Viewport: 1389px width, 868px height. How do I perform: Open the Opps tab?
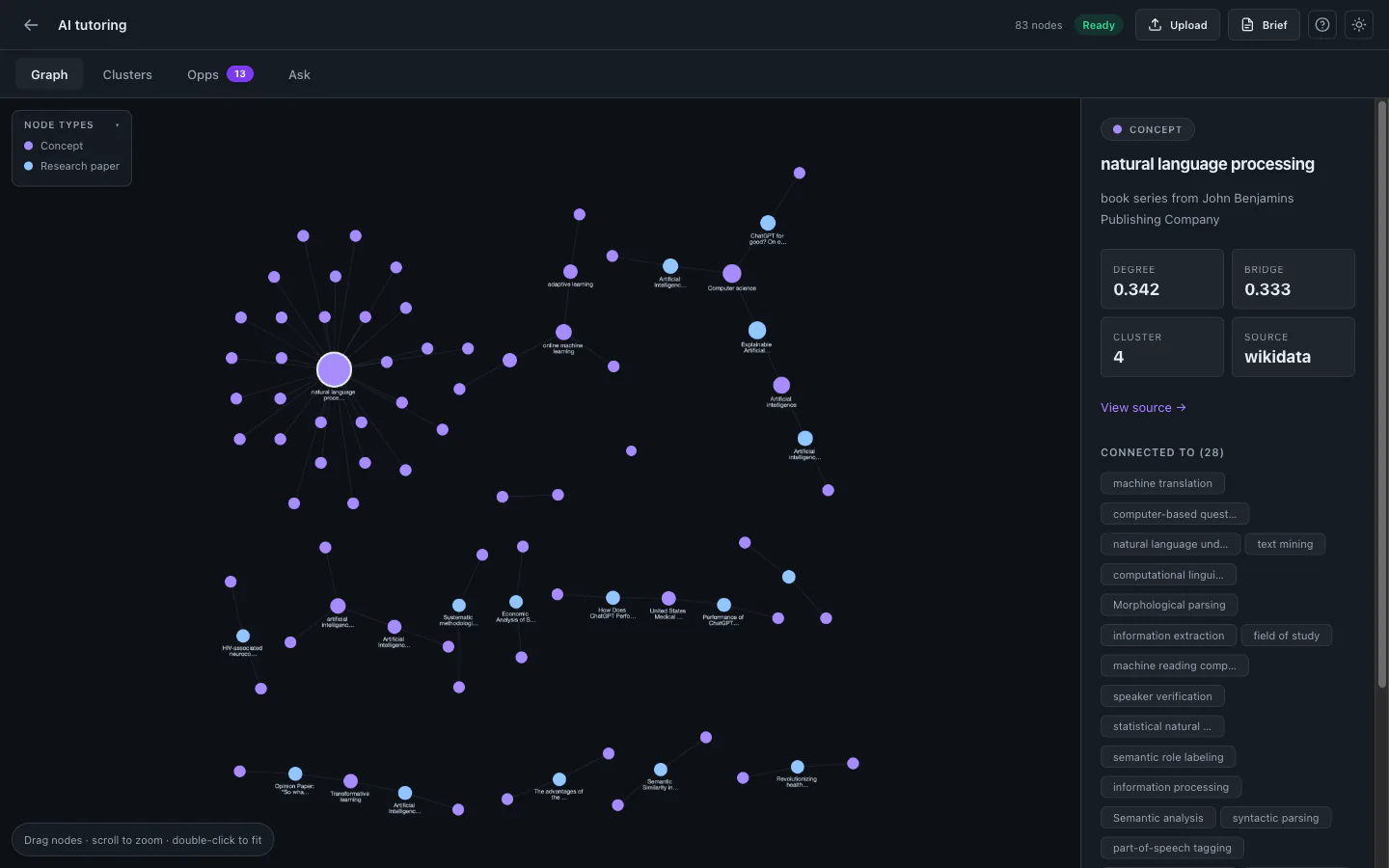pyautogui.click(x=220, y=74)
